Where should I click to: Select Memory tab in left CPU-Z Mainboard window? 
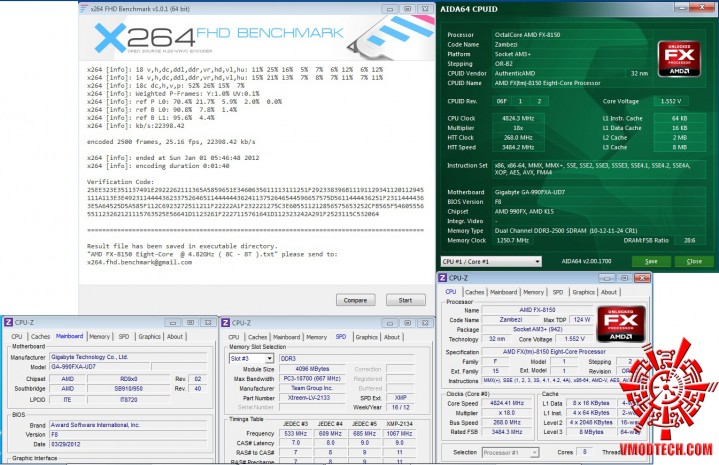tap(100, 337)
